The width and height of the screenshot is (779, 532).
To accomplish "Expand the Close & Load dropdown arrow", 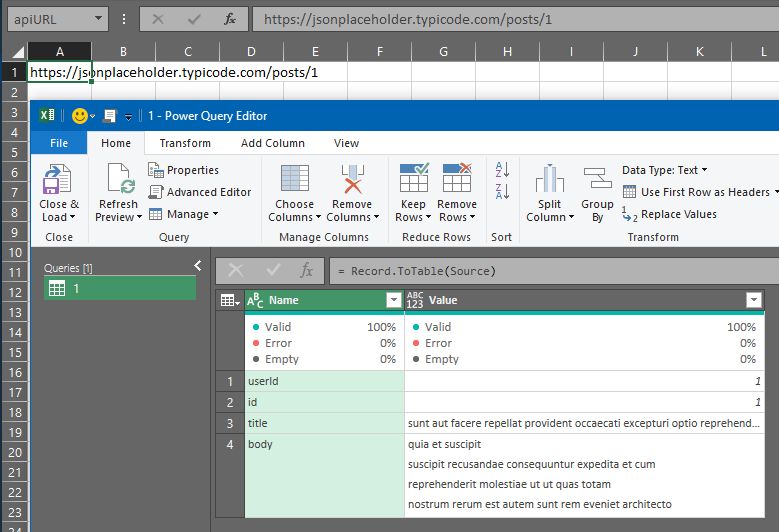I will (x=73, y=217).
